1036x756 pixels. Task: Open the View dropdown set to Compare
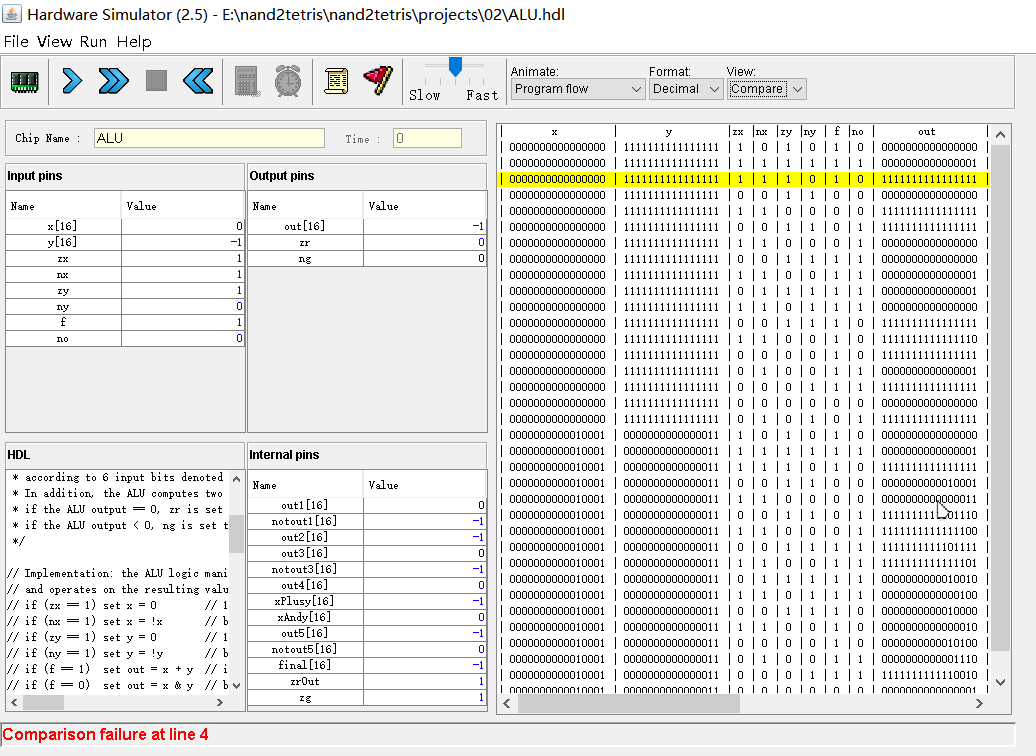[x=766, y=89]
